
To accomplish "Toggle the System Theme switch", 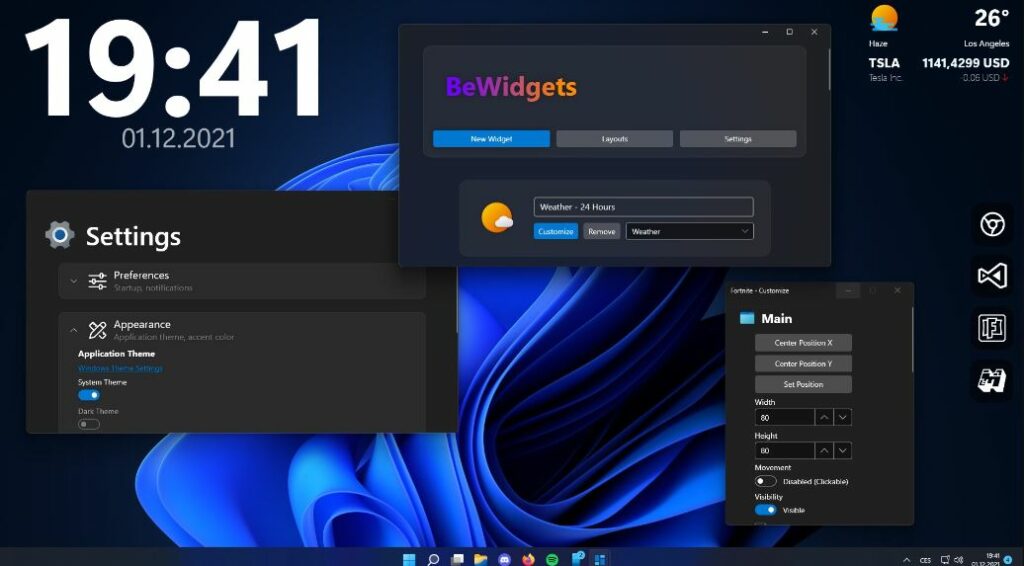I will click(x=89, y=395).
